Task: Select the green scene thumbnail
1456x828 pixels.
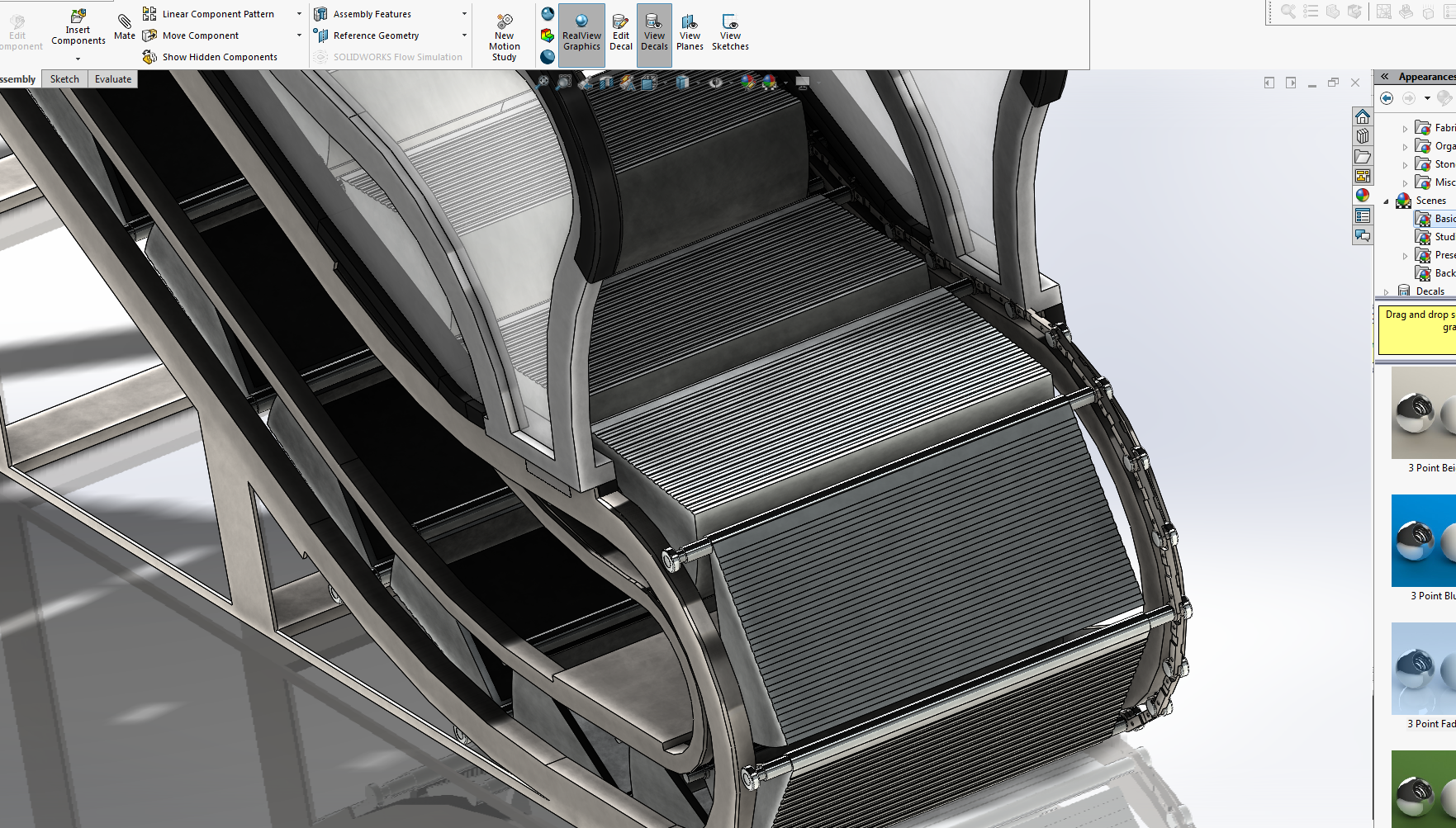Action: tap(1424, 789)
